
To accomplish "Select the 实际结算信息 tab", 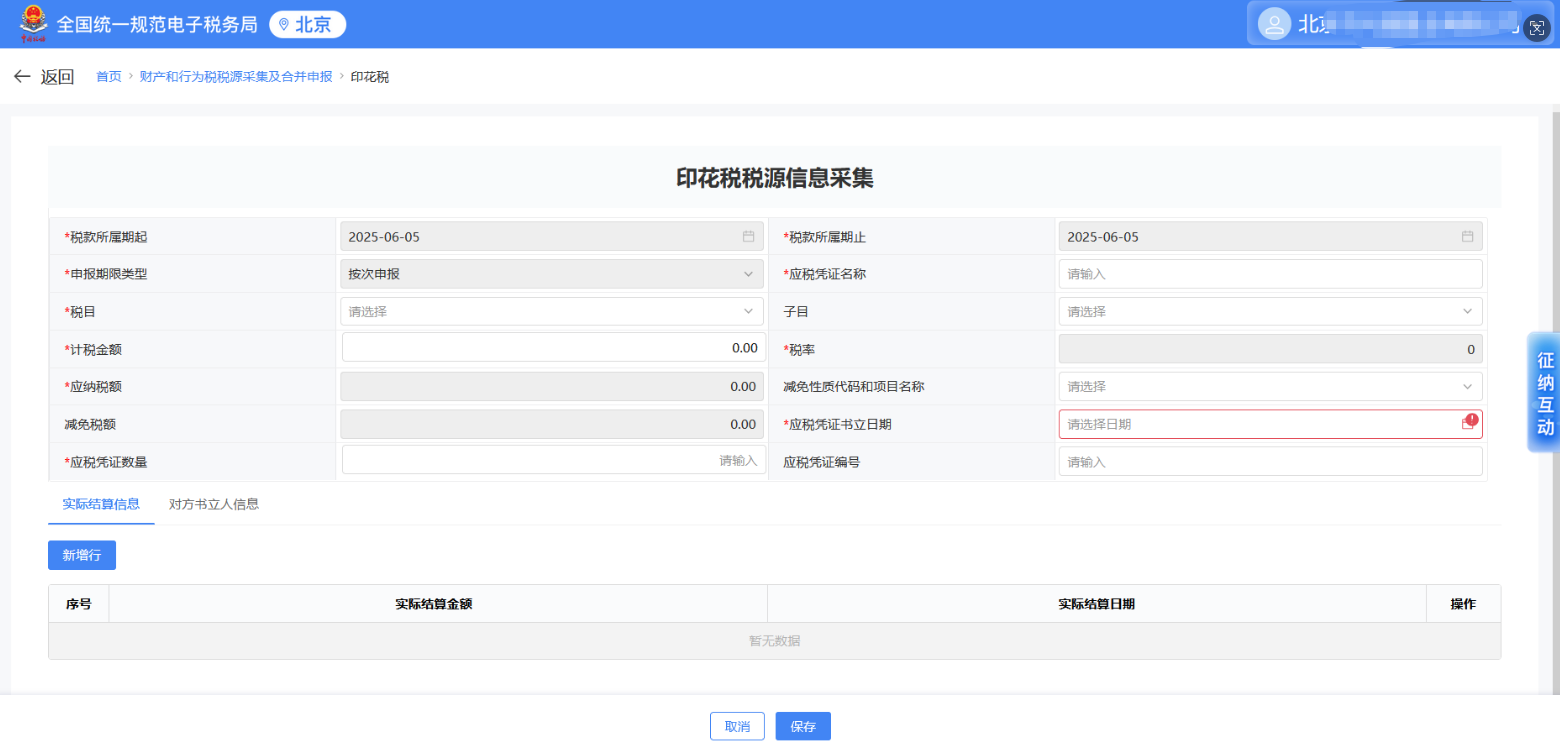I will 101,504.
